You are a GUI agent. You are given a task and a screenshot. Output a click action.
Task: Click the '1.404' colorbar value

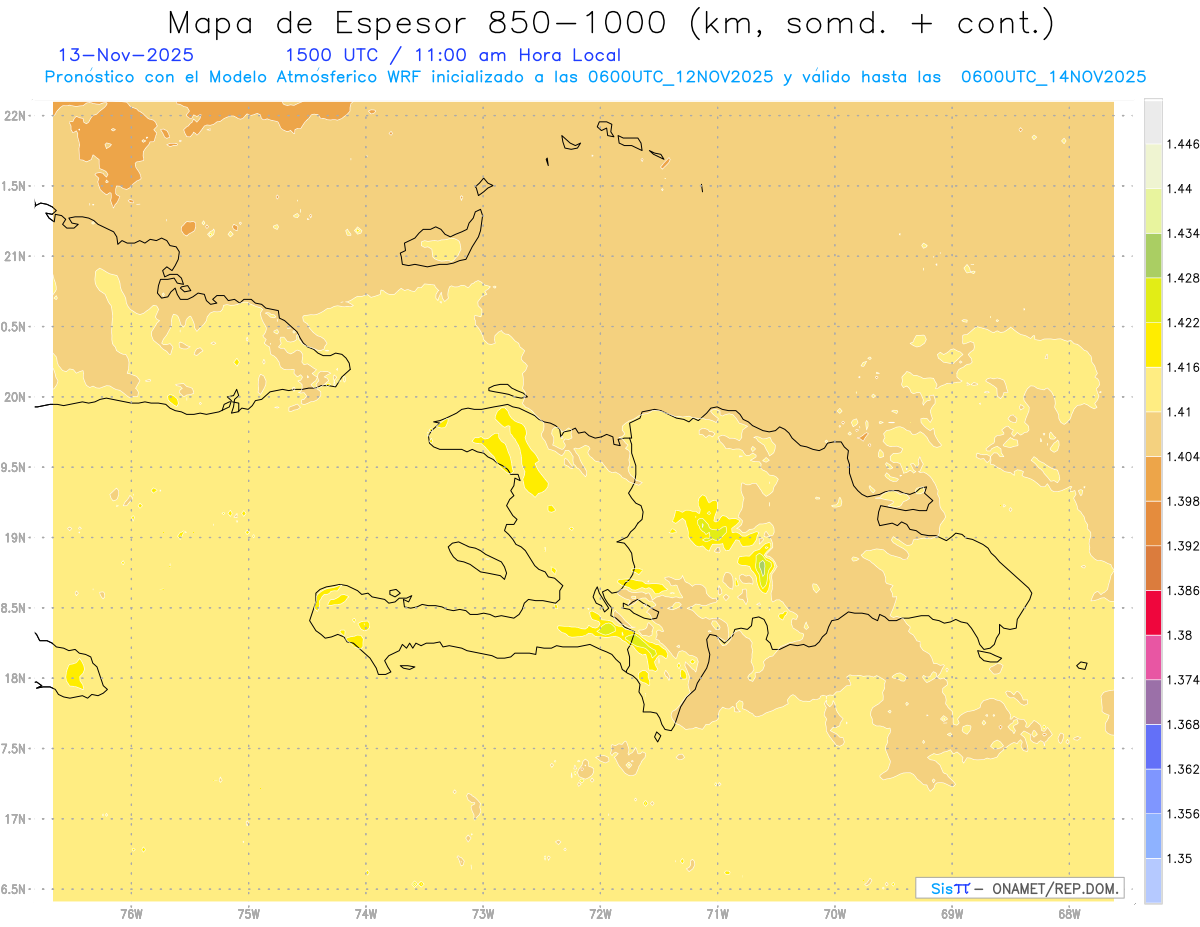tap(1183, 457)
